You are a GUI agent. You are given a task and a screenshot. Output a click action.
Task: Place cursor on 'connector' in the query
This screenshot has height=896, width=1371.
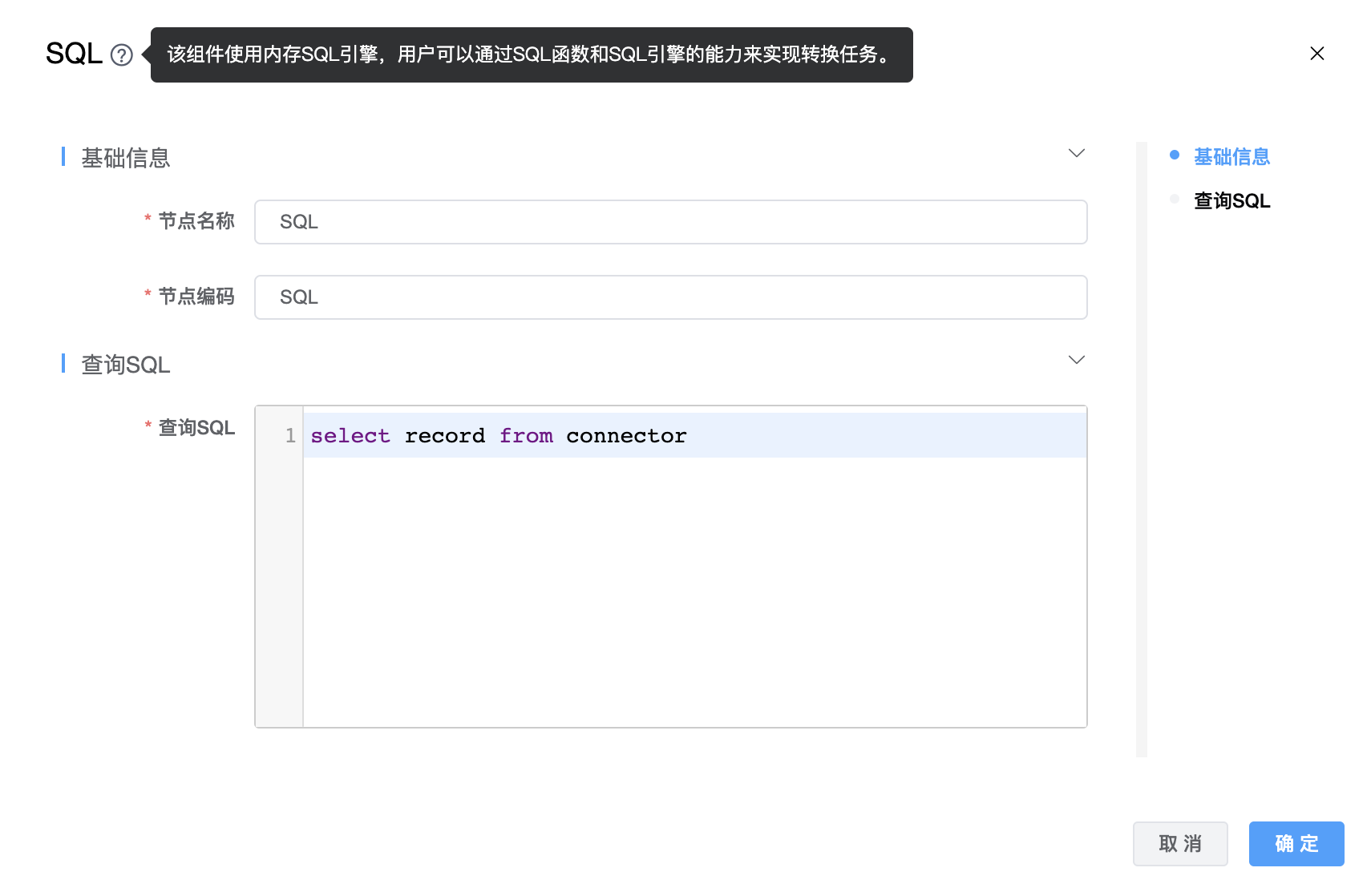coord(626,436)
